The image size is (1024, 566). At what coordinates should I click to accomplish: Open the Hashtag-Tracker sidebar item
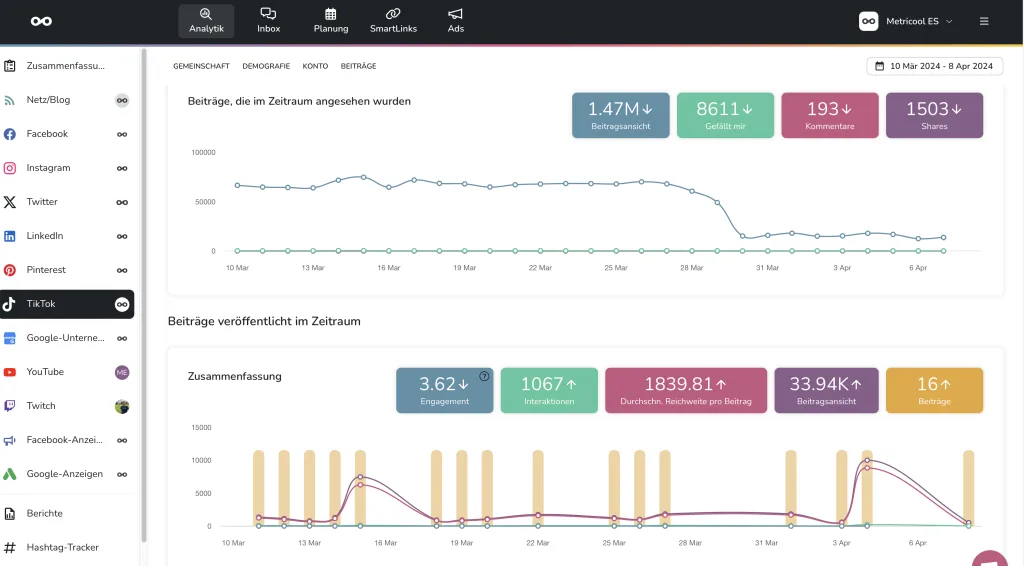tap(62, 548)
